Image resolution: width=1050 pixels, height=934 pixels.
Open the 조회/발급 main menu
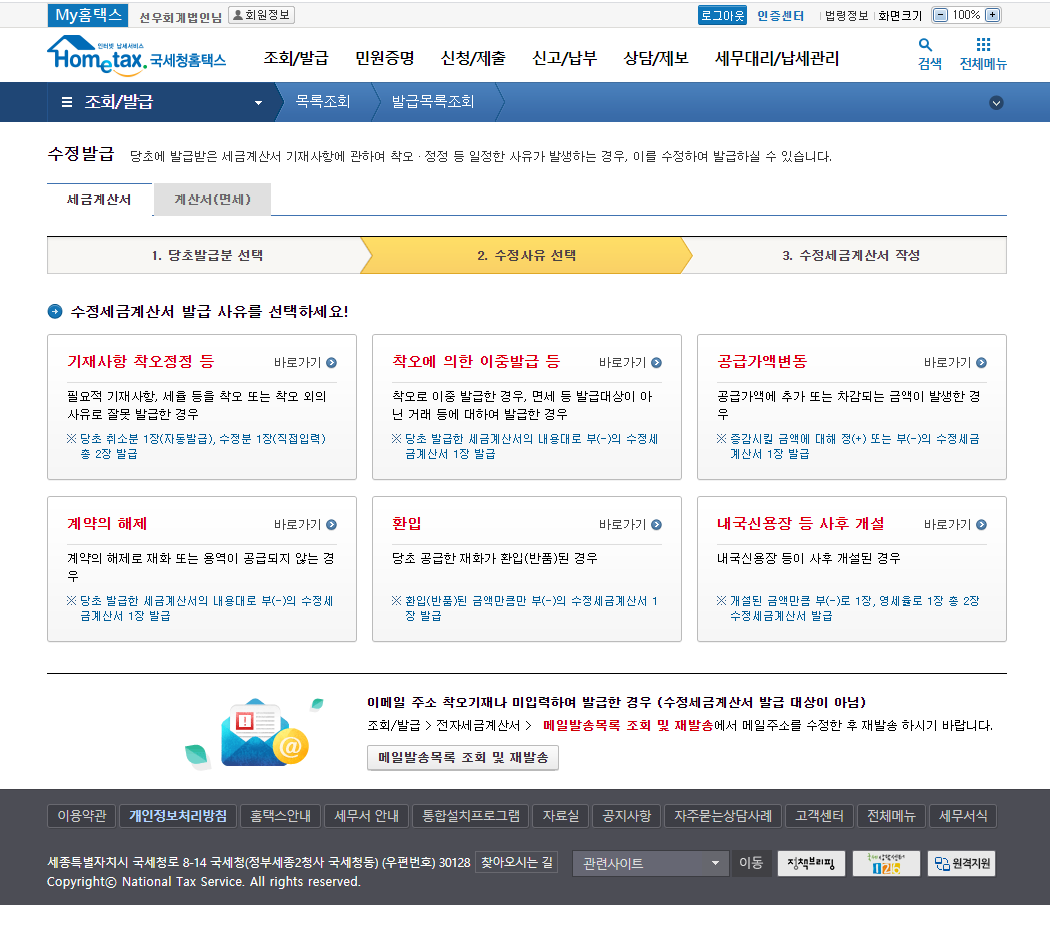296,58
